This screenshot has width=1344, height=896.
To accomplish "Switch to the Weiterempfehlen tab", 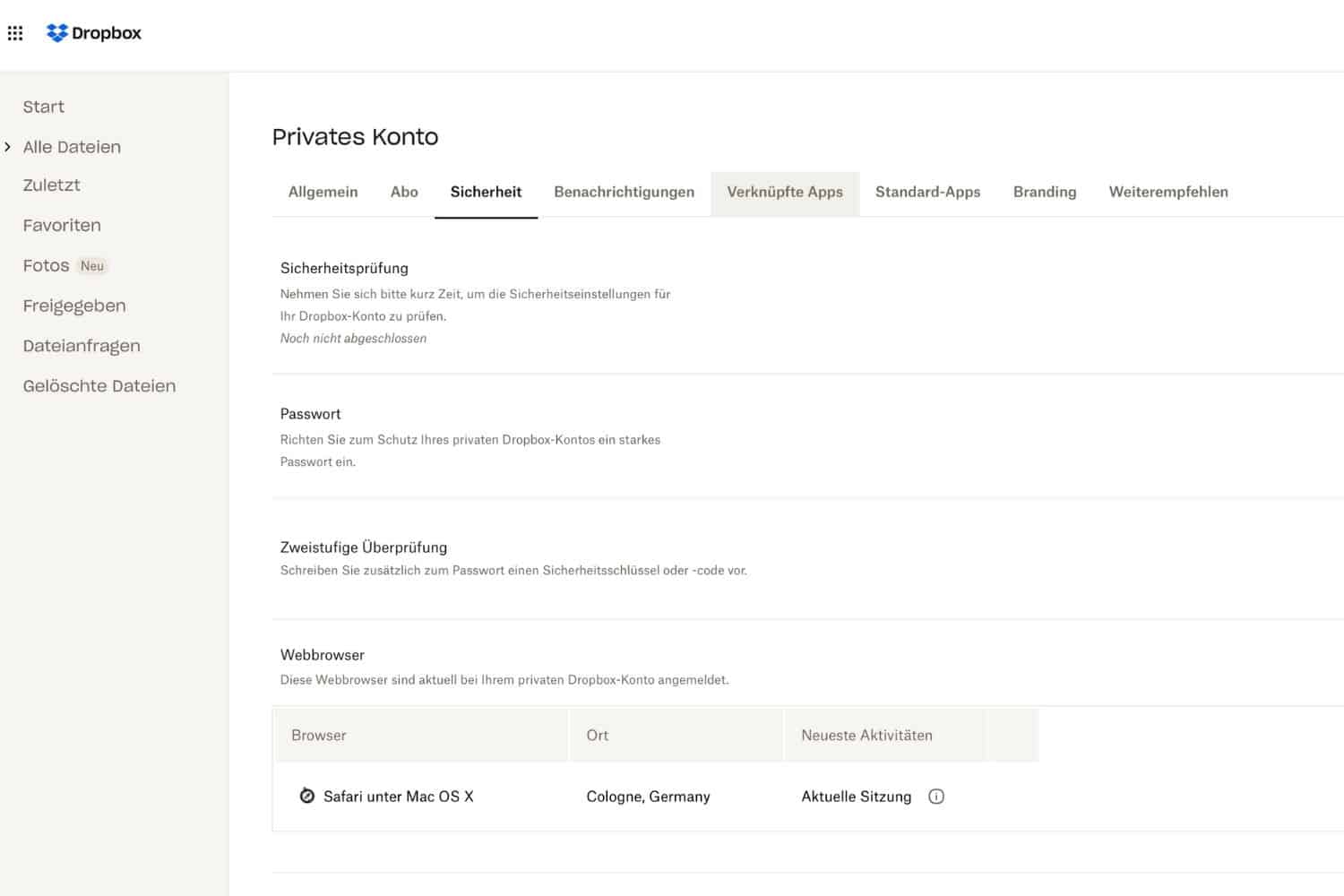I will (x=1168, y=192).
